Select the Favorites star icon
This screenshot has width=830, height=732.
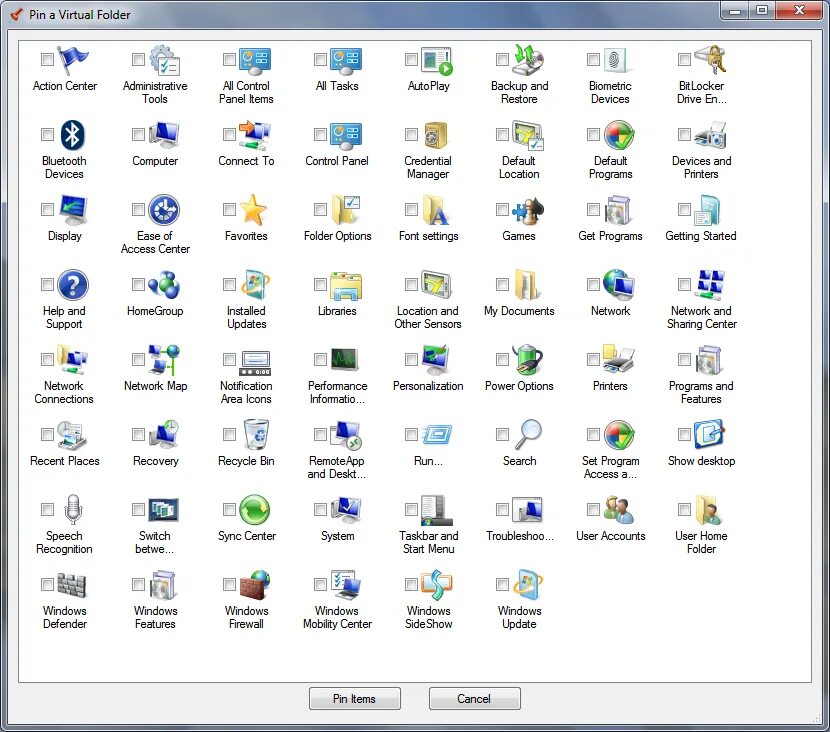click(x=254, y=210)
